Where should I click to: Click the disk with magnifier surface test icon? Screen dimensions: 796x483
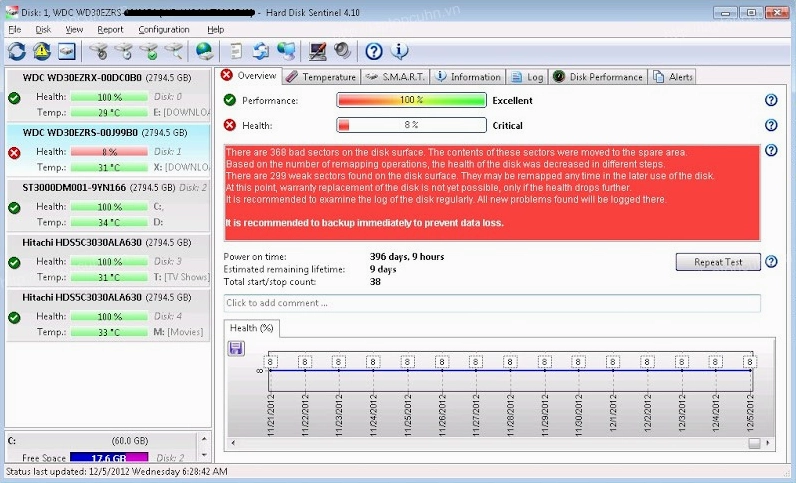pyautogui.click(x=174, y=51)
